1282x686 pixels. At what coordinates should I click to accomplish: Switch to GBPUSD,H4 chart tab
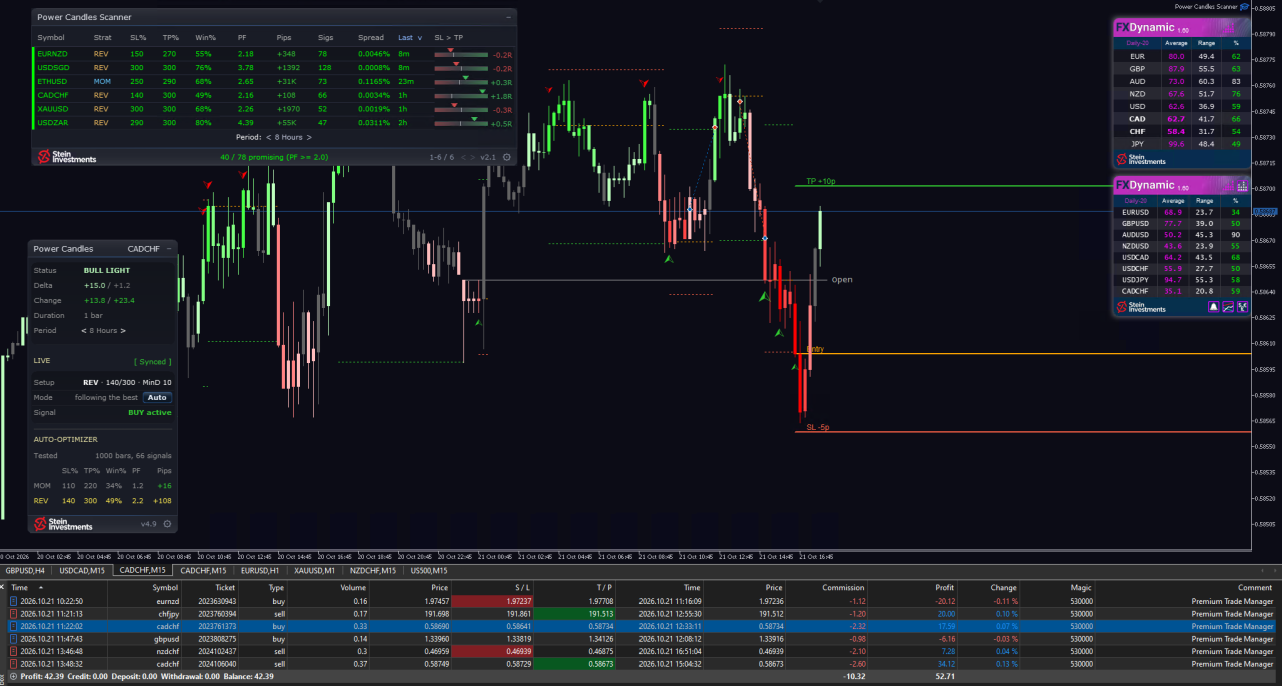25,571
